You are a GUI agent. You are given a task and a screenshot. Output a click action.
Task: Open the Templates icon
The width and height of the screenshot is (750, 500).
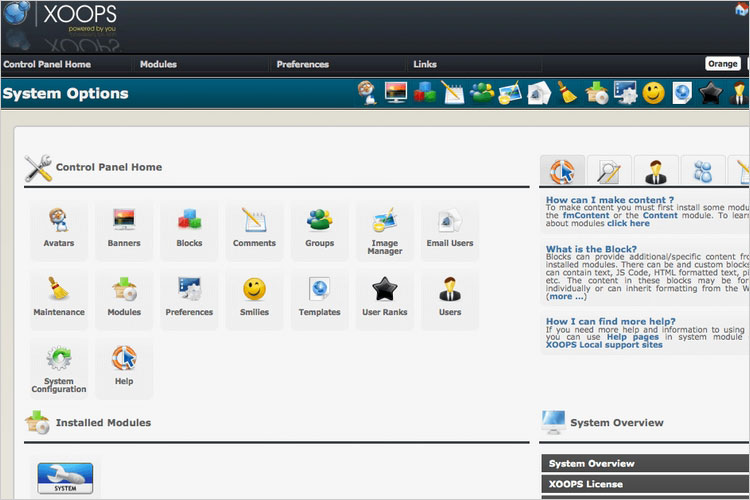point(319,296)
